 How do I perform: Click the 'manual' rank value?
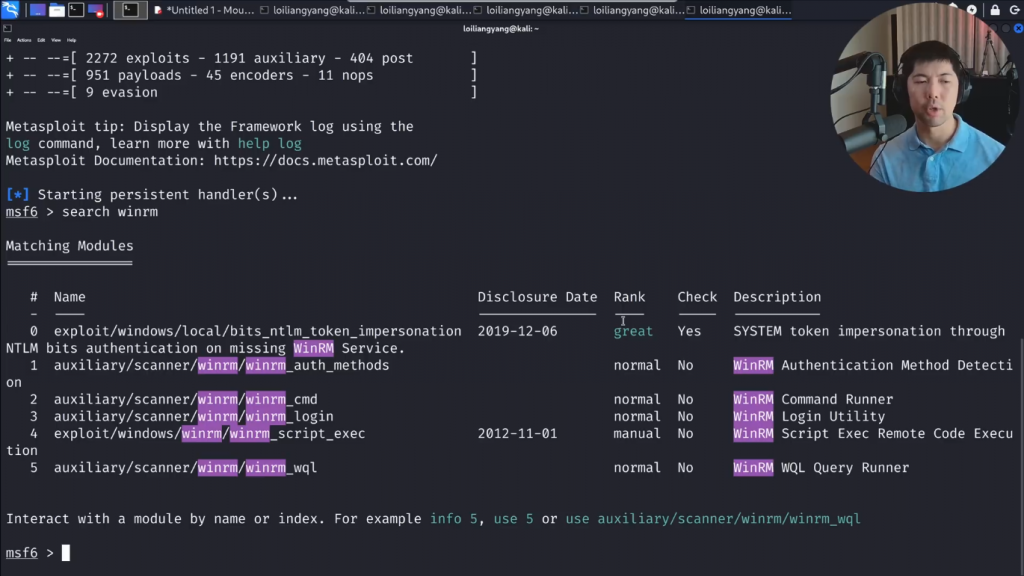[x=637, y=434]
